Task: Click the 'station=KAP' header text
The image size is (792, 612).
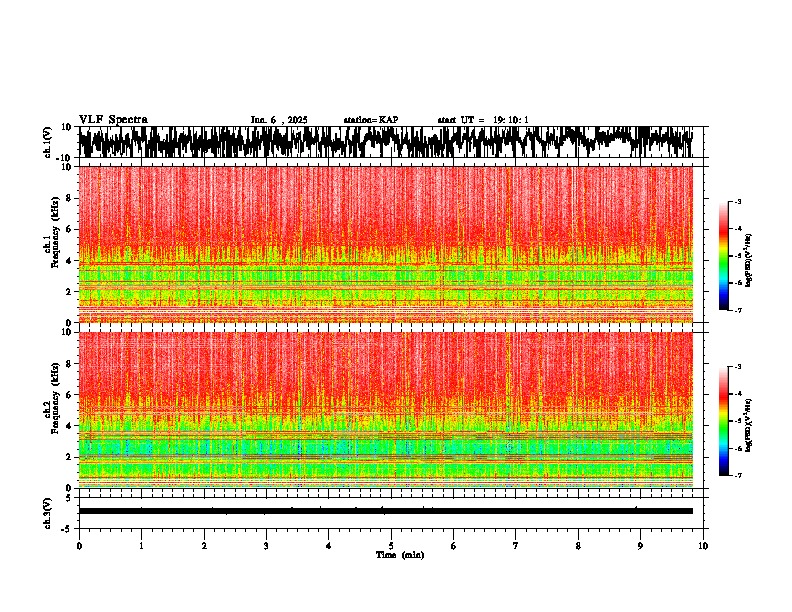Action: click(x=371, y=120)
